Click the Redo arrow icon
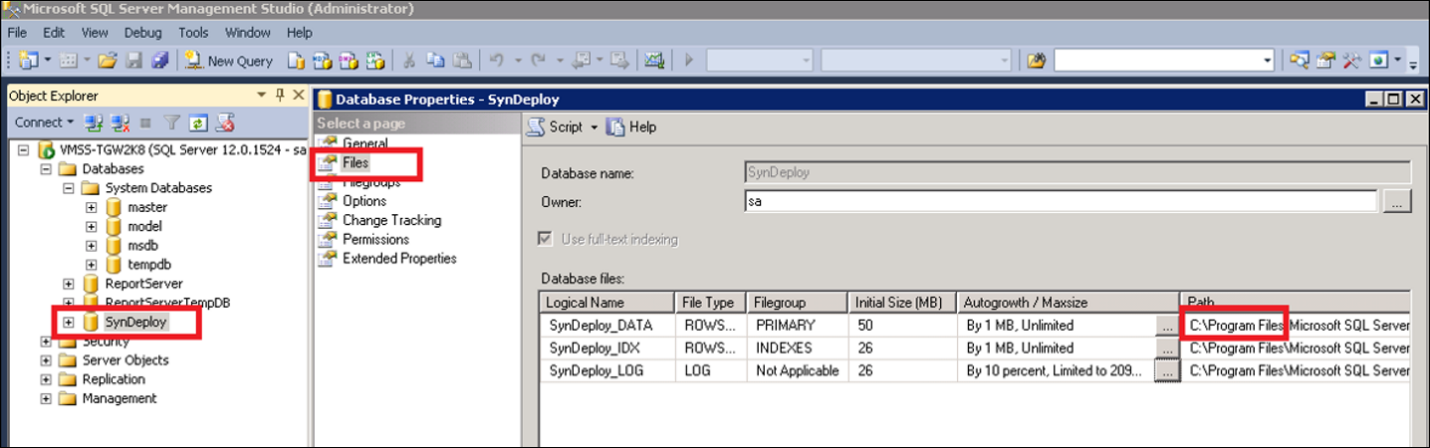This screenshot has width=1430, height=448. [538, 60]
